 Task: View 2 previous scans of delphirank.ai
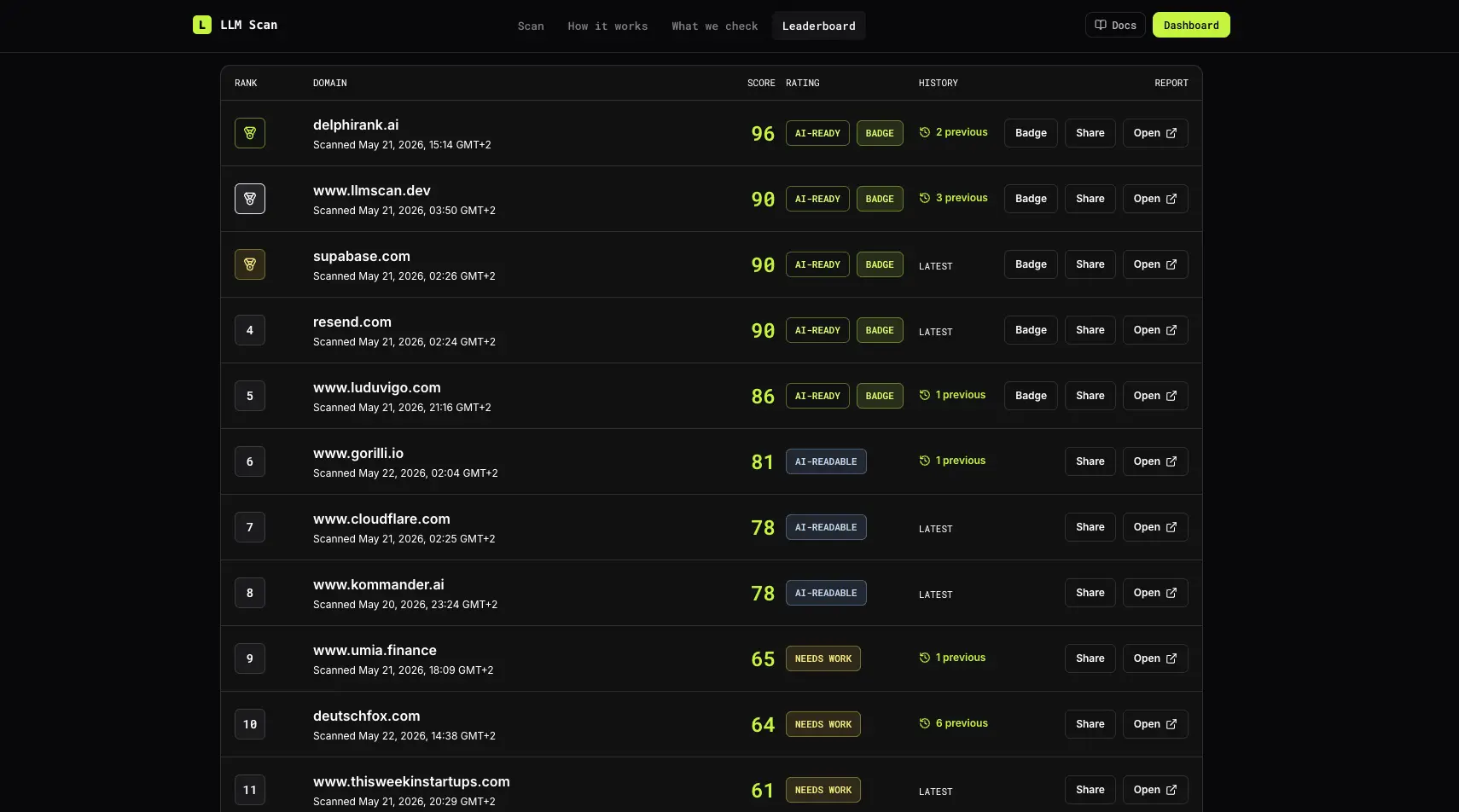(953, 132)
